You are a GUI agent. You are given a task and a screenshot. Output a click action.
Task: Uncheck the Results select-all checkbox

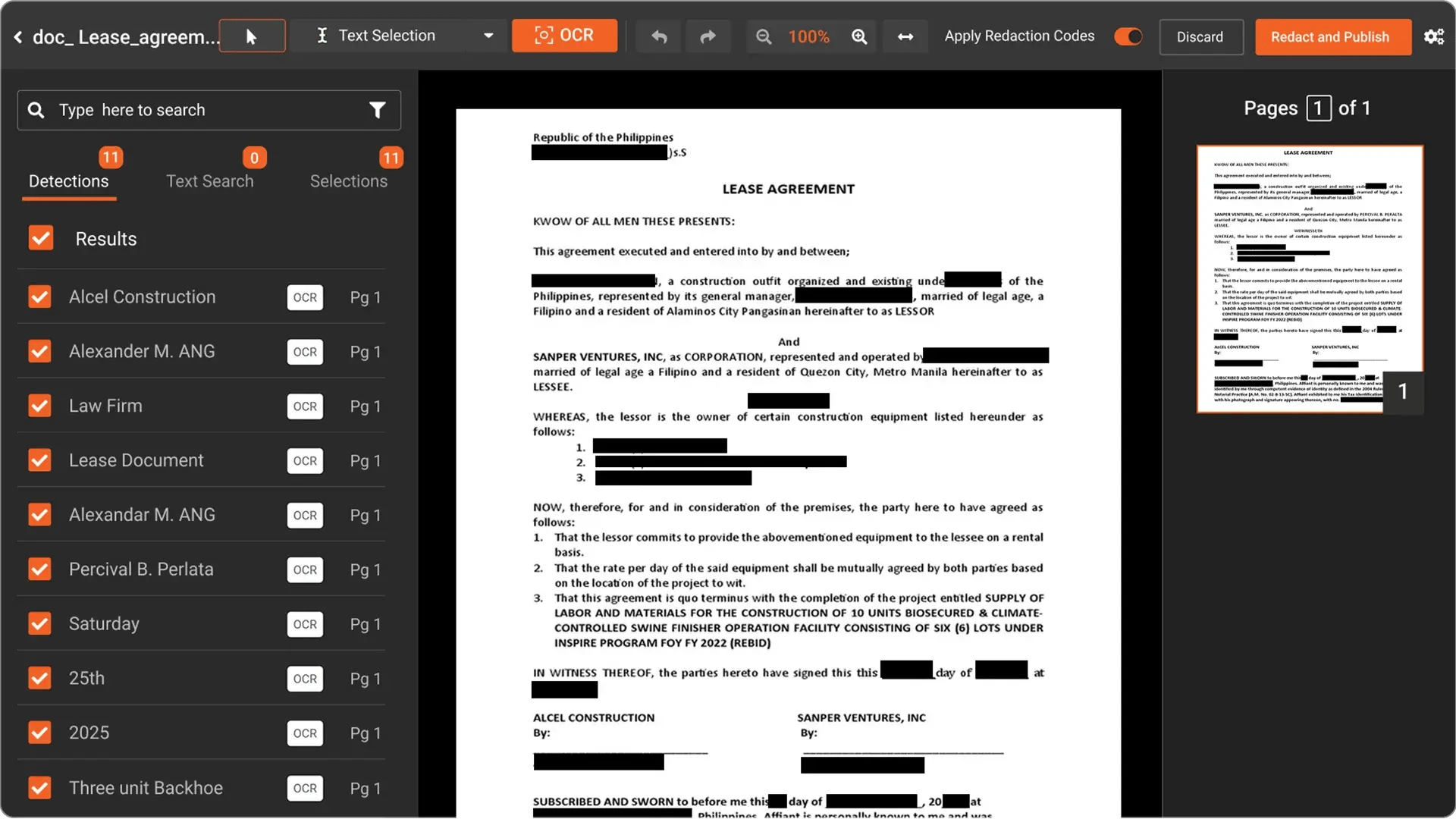tap(41, 238)
